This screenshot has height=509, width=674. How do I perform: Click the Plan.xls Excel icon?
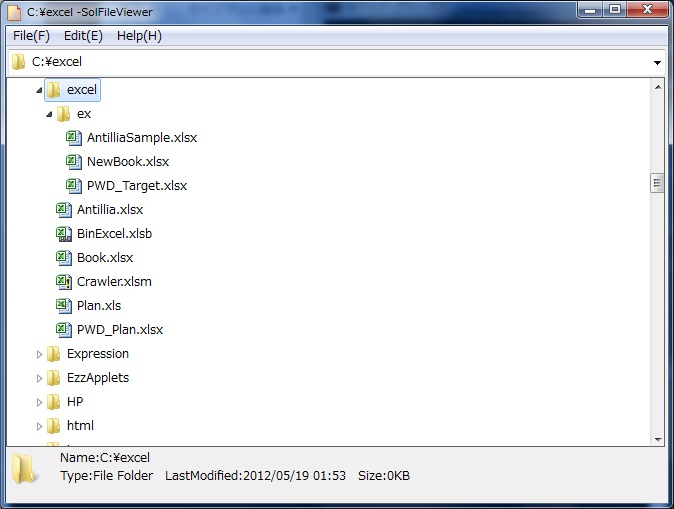point(64,306)
